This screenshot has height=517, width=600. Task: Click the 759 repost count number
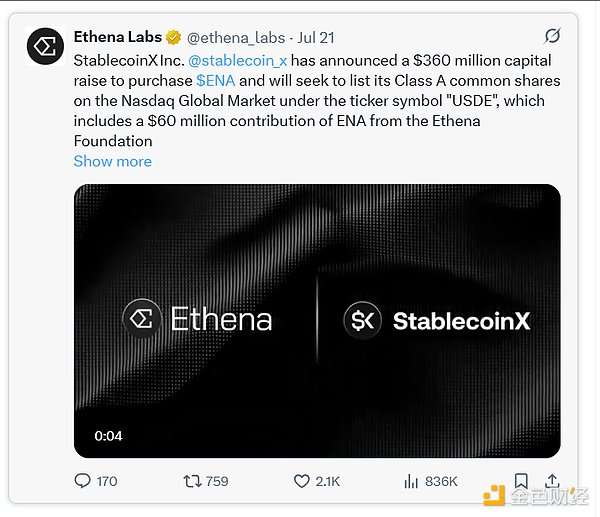pyautogui.click(x=216, y=481)
